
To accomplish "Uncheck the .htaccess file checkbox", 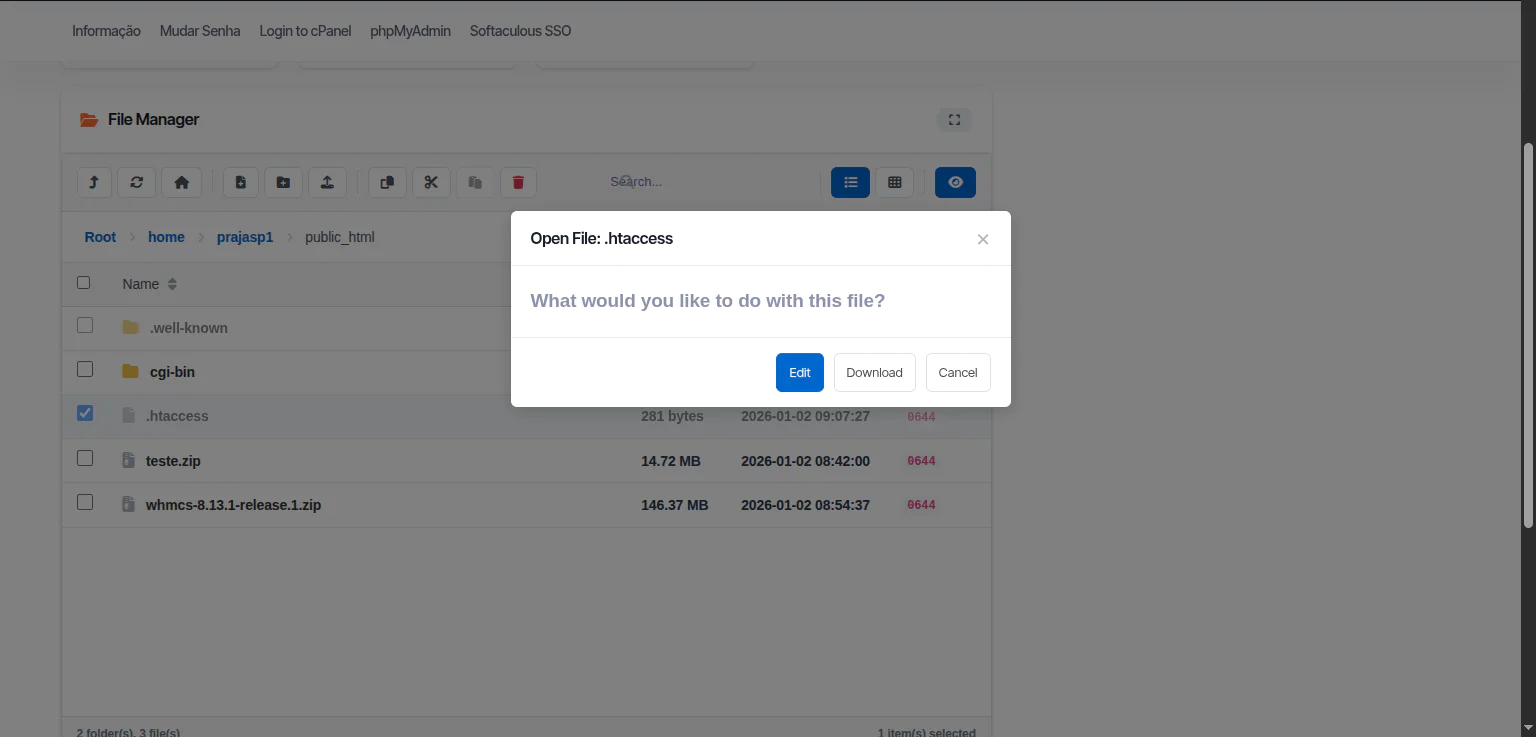I will click(85, 413).
